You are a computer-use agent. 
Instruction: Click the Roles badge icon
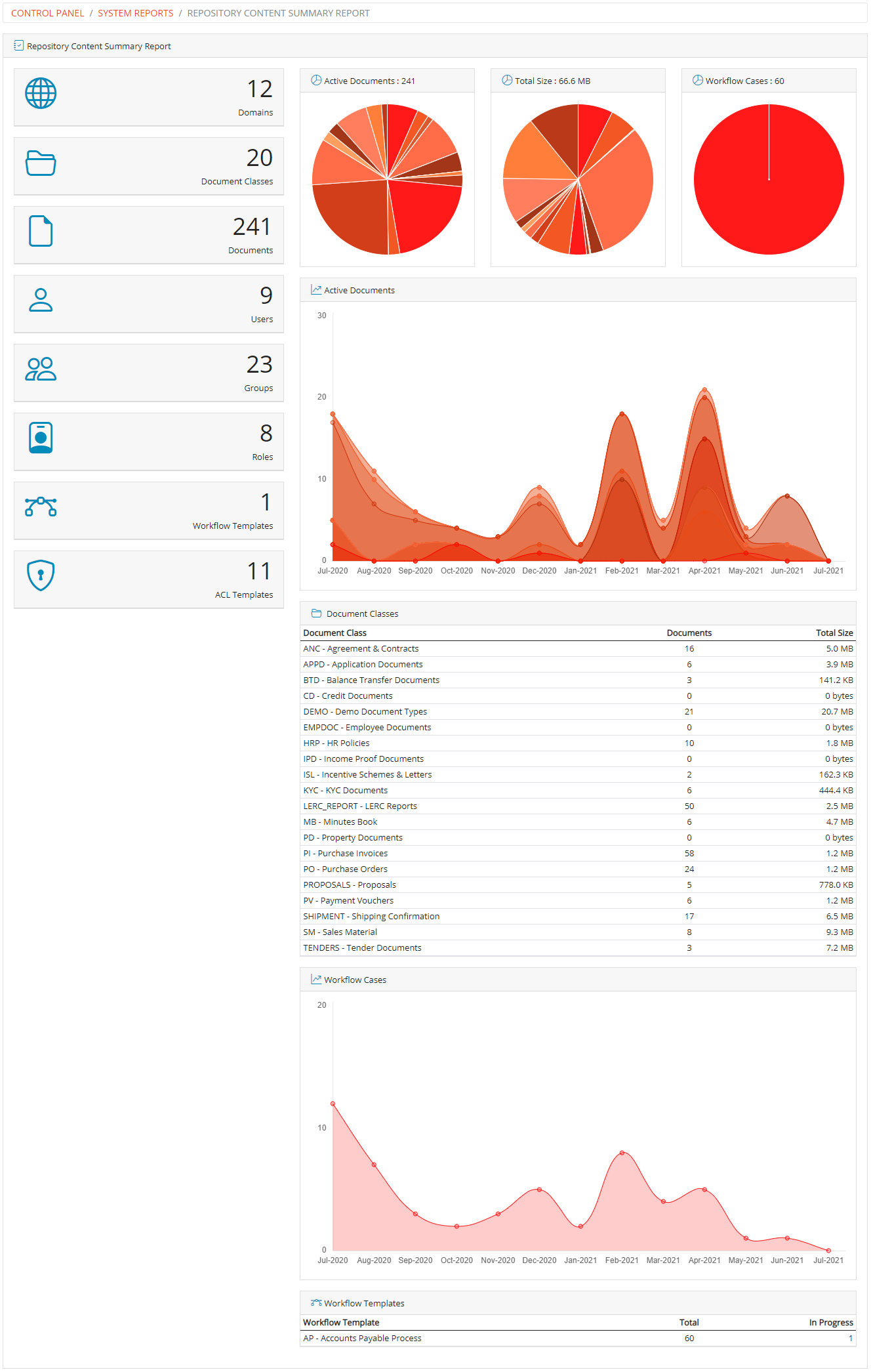point(41,438)
